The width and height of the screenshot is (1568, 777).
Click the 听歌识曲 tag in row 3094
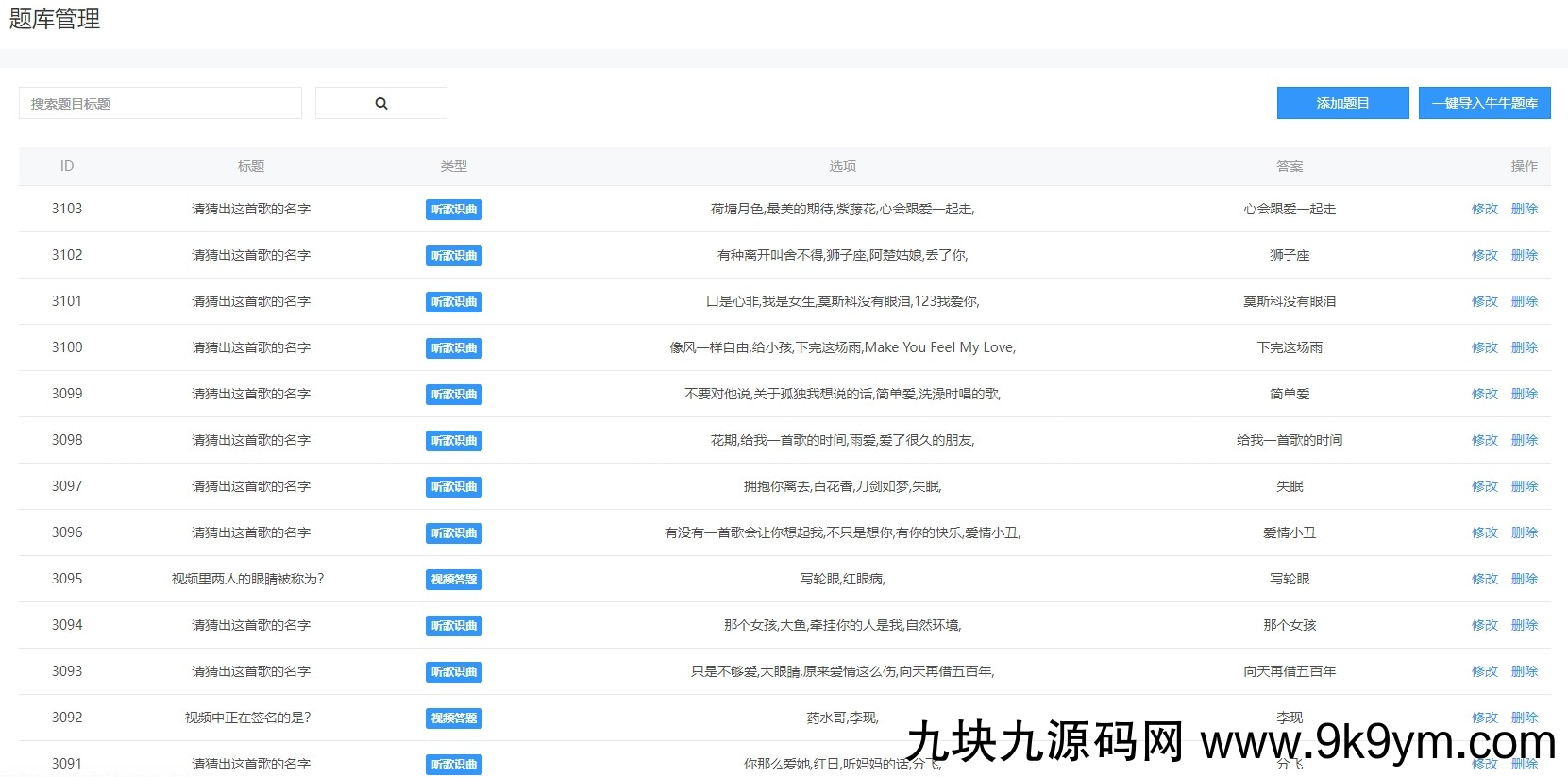click(x=454, y=625)
